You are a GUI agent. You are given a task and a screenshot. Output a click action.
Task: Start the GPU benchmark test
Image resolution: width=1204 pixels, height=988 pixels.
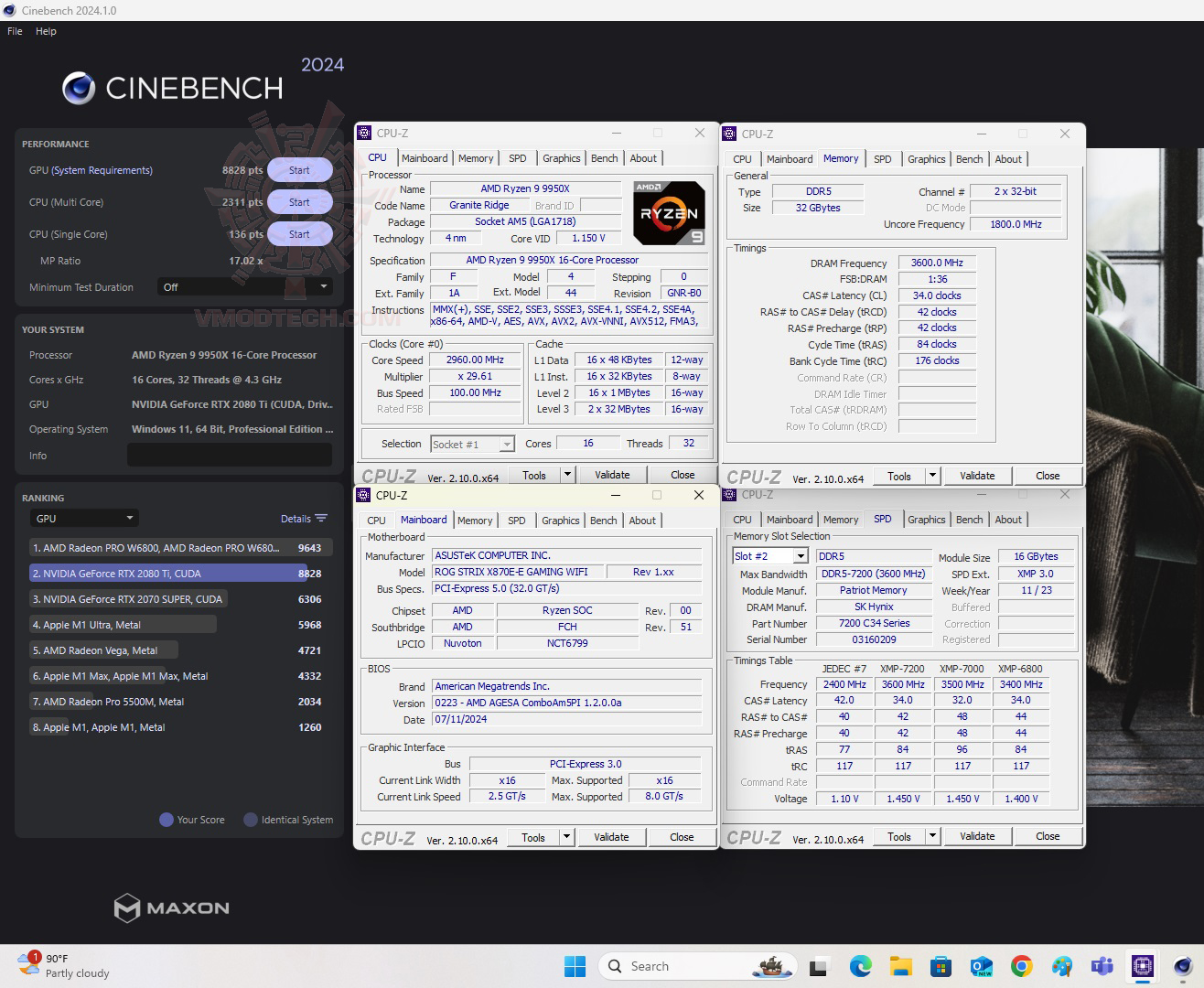pos(299,169)
